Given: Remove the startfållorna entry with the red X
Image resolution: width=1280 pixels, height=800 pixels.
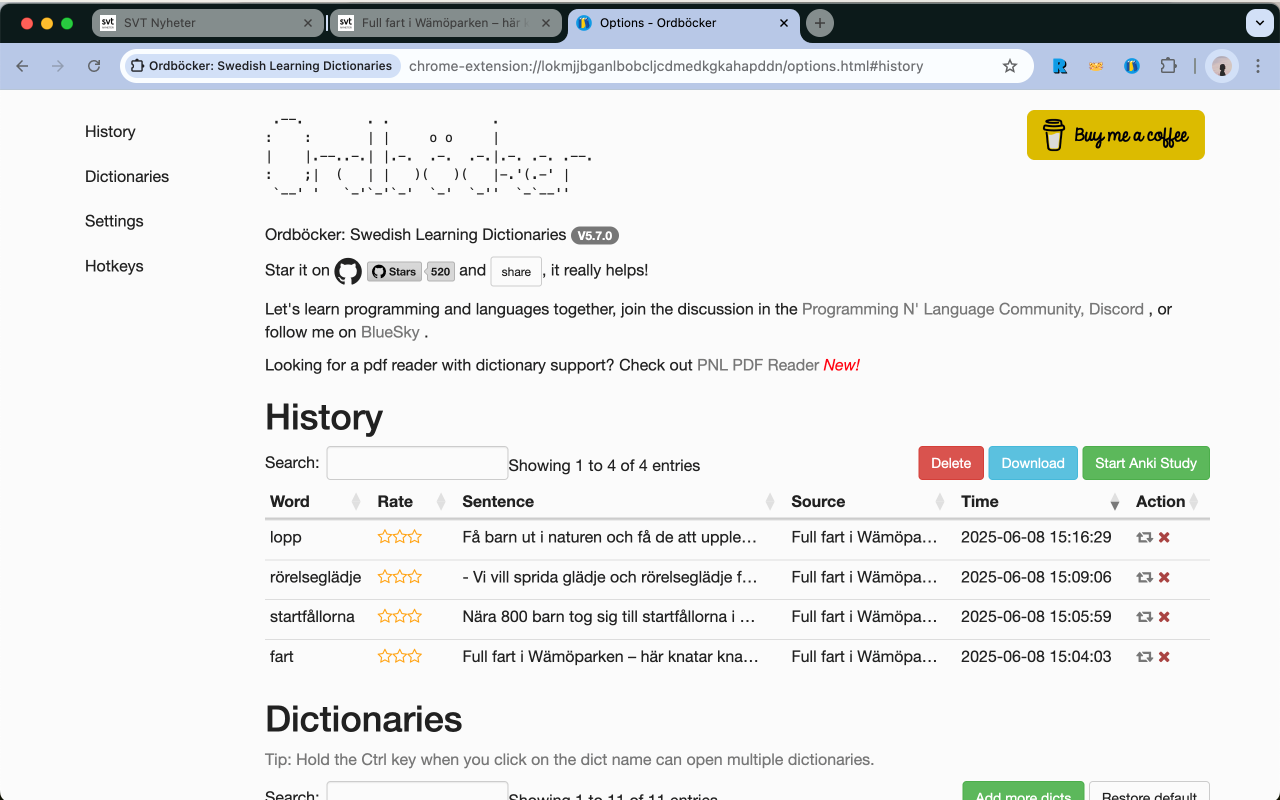Looking at the screenshot, I should 1164,617.
